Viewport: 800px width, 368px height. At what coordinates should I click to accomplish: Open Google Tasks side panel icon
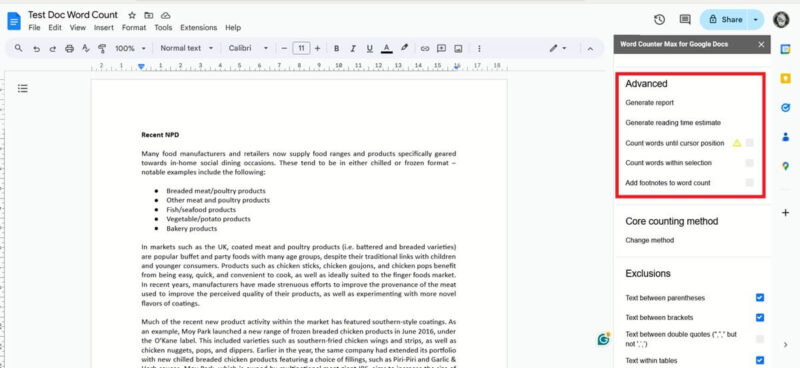tap(785, 108)
